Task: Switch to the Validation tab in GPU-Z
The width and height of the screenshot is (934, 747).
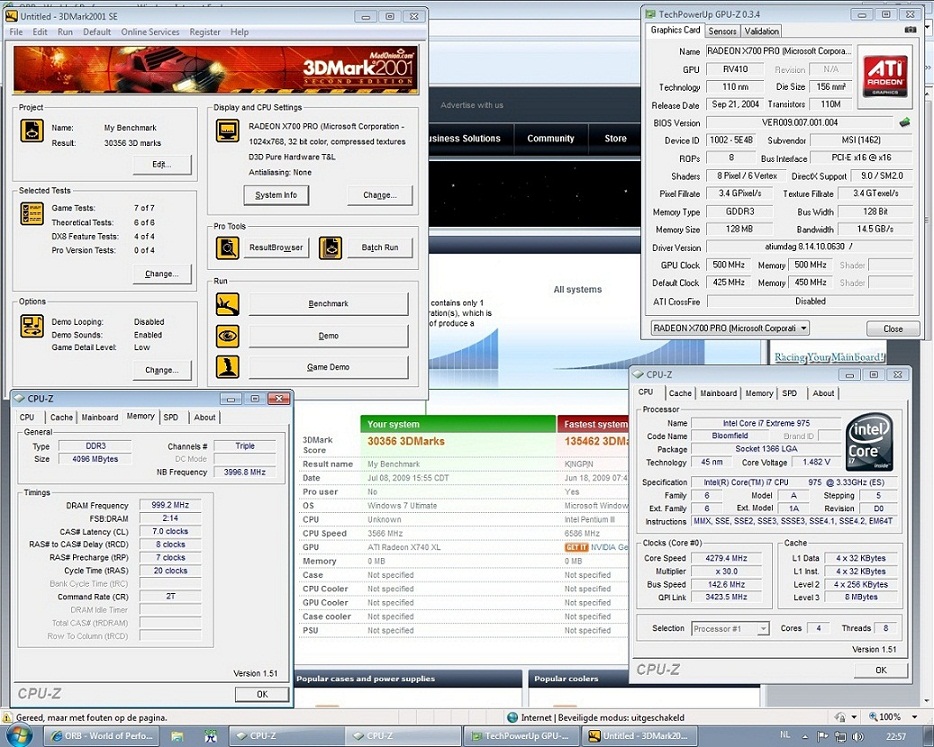Action: pyautogui.click(x=761, y=31)
